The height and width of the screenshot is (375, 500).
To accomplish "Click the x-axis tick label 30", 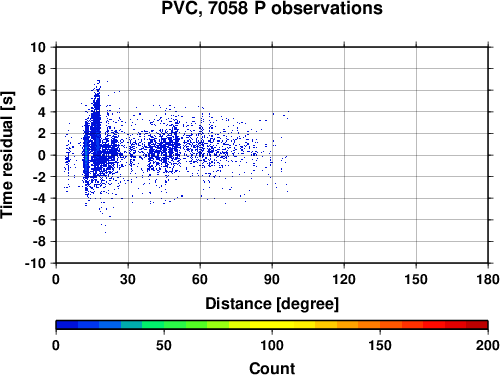I will click(x=128, y=279).
